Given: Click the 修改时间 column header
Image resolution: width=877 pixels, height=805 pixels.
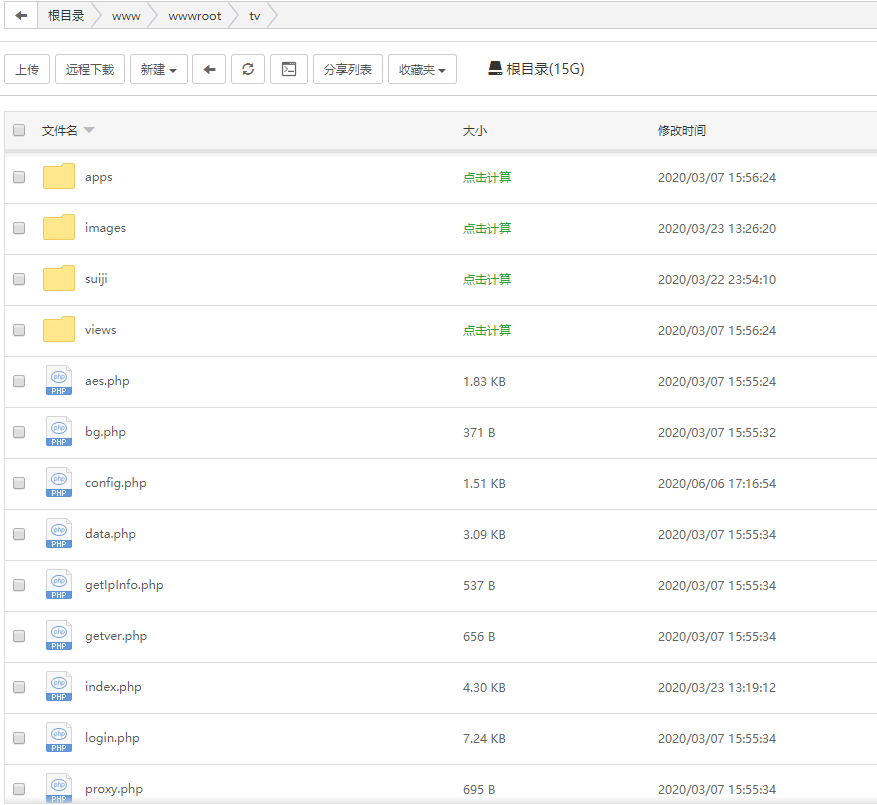Looking at the screenshot, I should click(x=681, y=130).
